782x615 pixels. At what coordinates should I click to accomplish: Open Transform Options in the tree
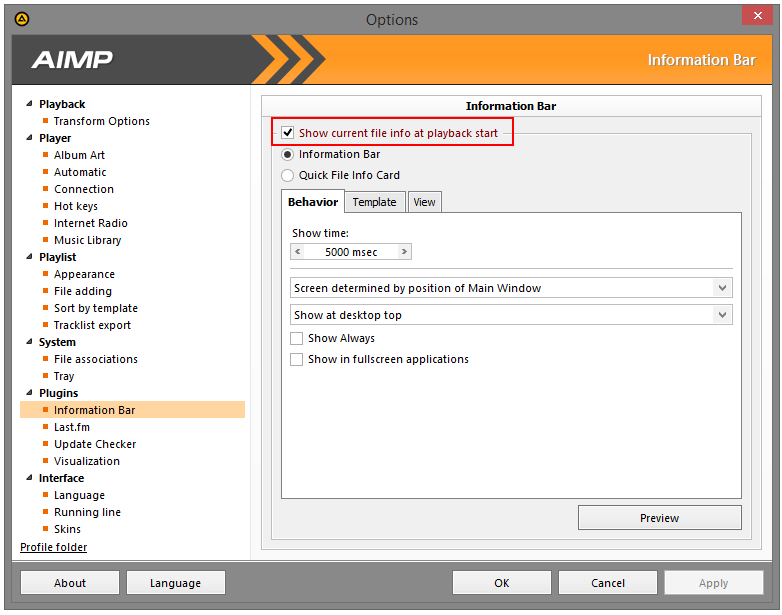[102, 121]
